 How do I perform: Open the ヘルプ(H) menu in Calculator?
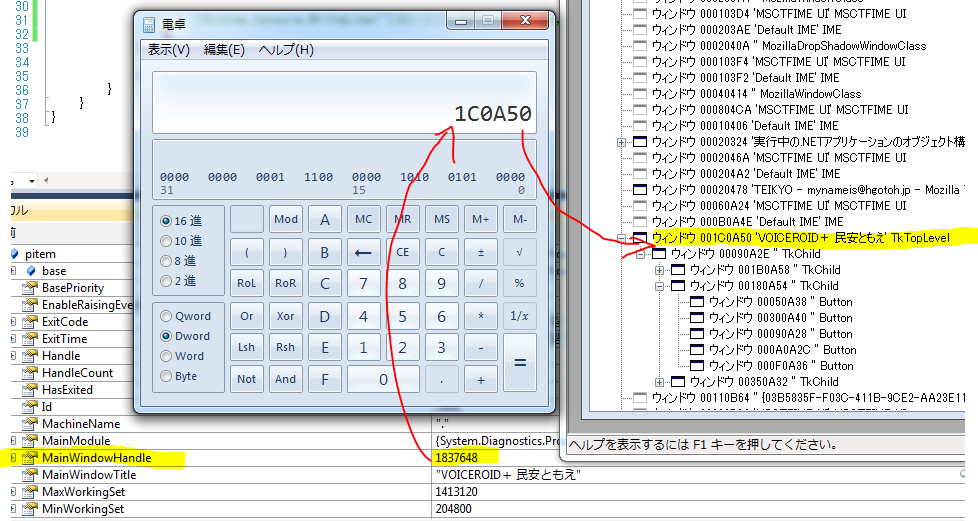click(x=286, y=50)
